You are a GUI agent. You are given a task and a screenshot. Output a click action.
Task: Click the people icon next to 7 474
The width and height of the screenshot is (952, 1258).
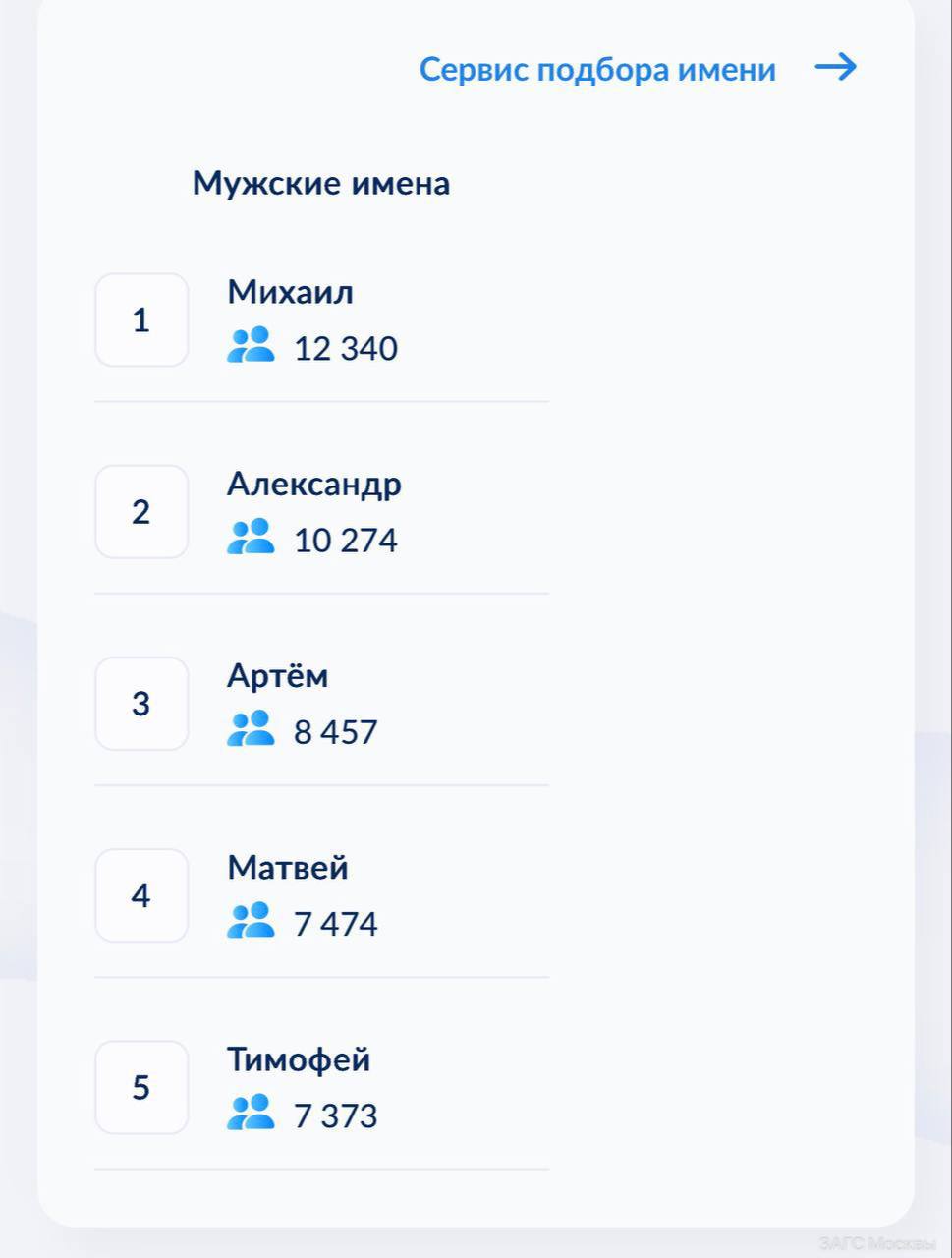click(x=251, y=920)
